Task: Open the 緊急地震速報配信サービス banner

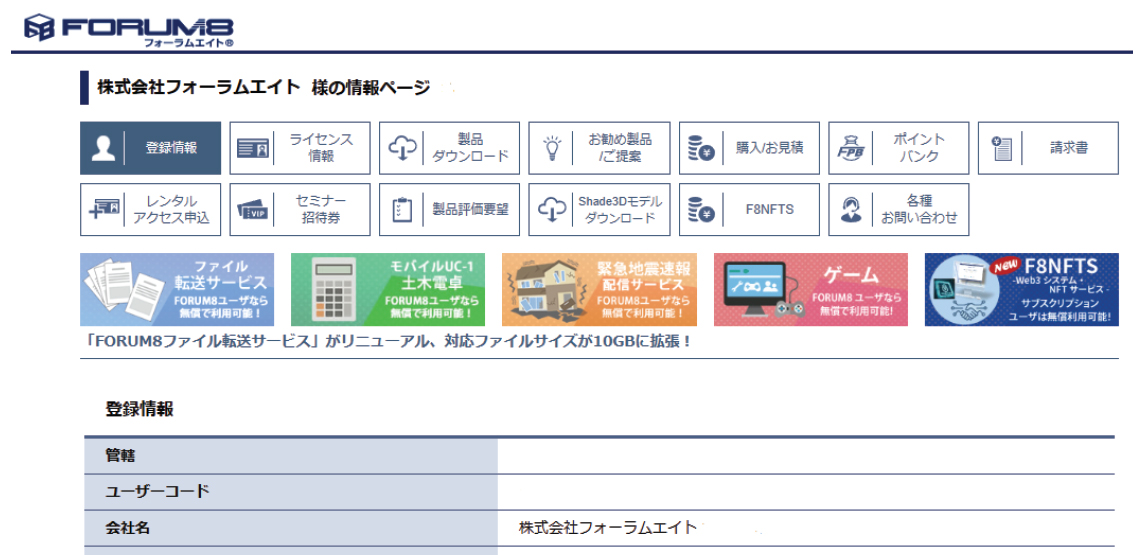Action: pyautogui.click(x=599, y=290)
